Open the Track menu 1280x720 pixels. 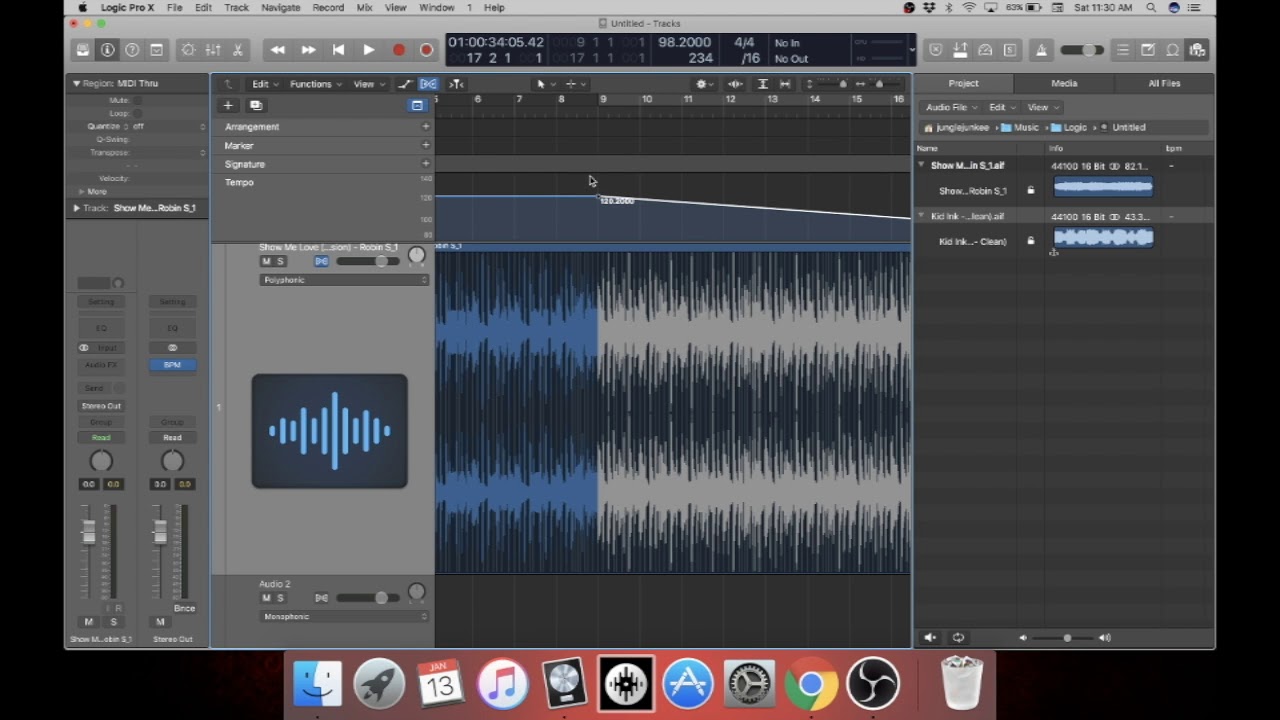pyautogui.click(x=236, y=7)
